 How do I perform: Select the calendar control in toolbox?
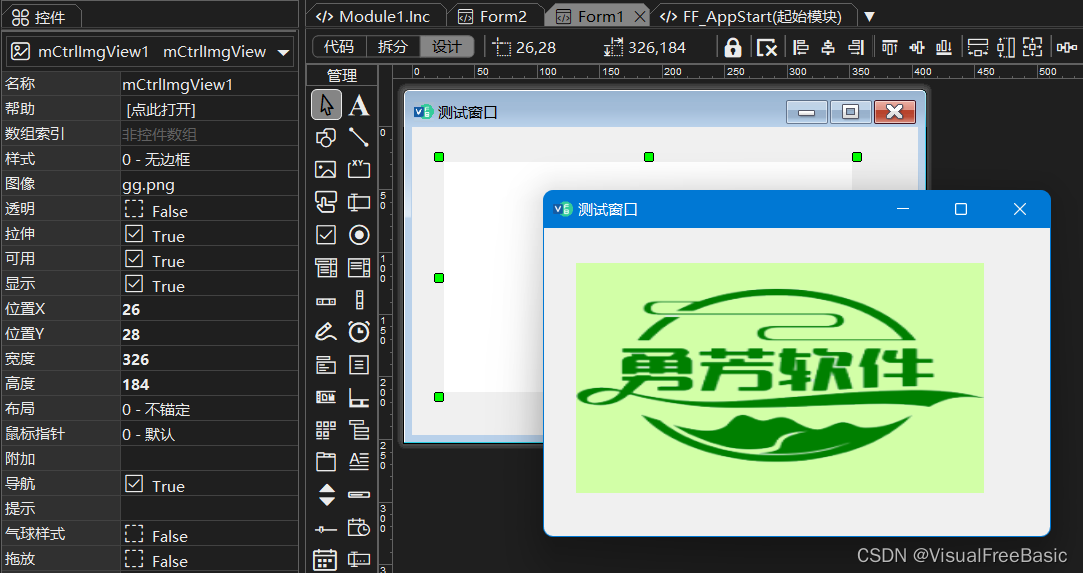point(326,560)
